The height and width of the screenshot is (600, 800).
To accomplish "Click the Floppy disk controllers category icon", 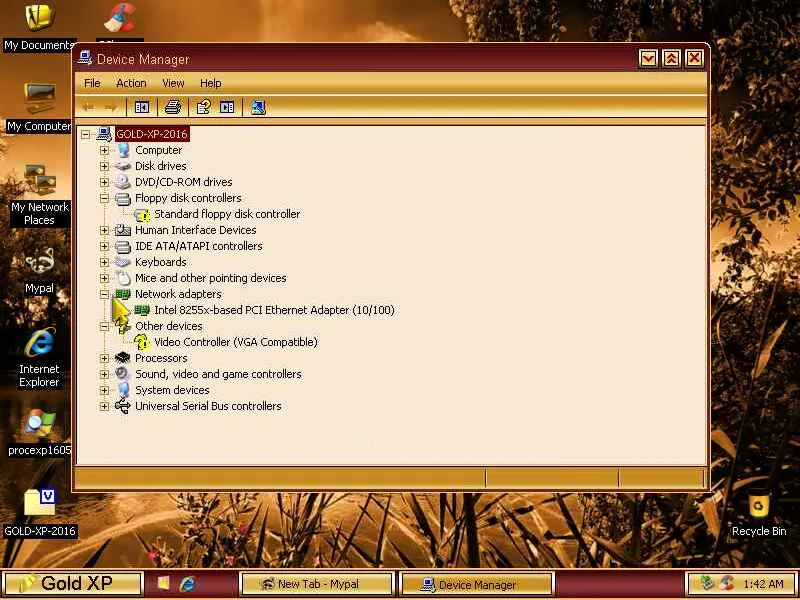I will (123, 198).
